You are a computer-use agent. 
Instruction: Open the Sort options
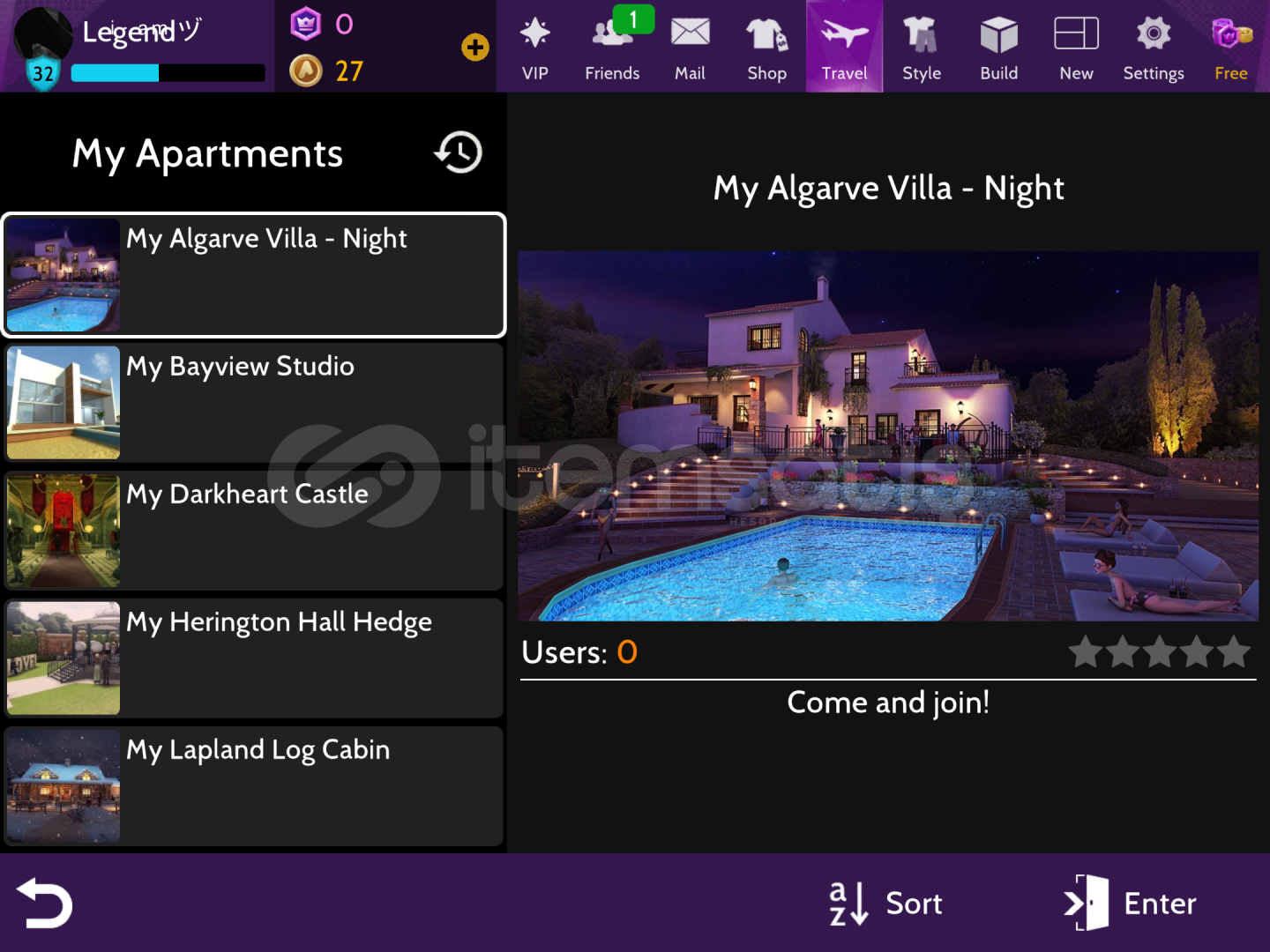click(x=886, y=904)
